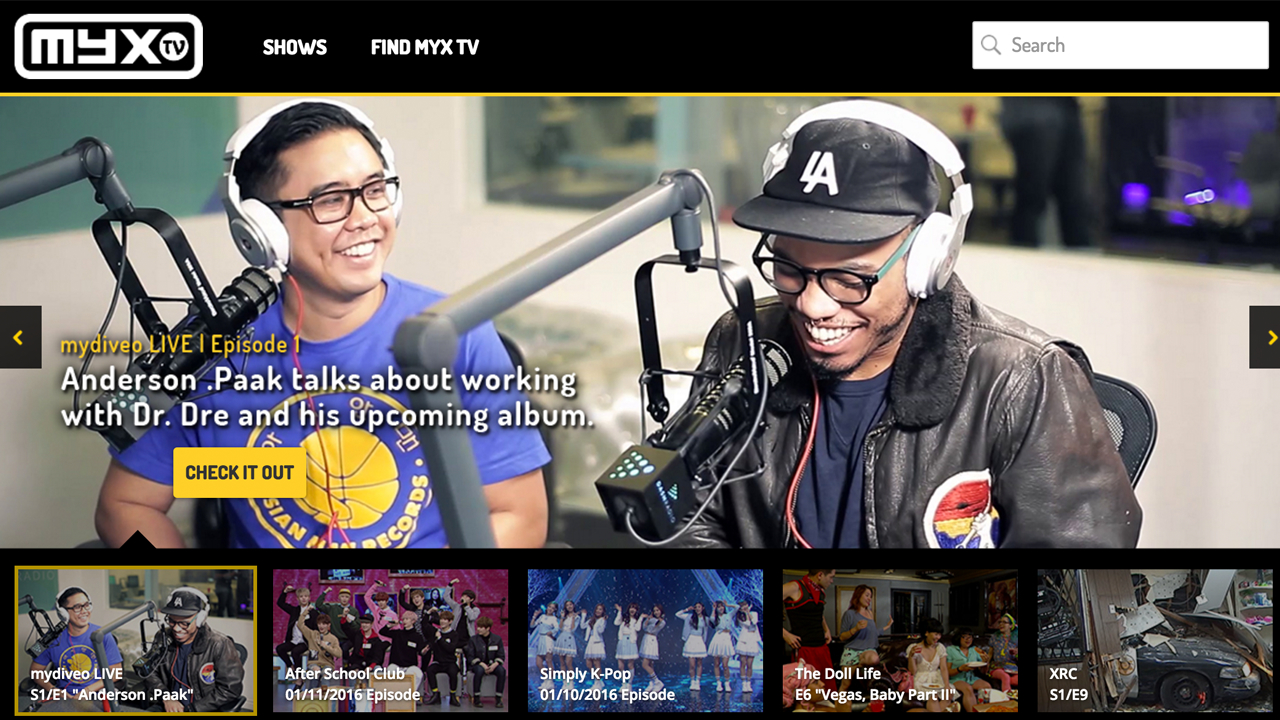Click '01/11/2016 Episode' text under After School Club
The width and height of the screenshot is (1280, 720).
point(353,695)
